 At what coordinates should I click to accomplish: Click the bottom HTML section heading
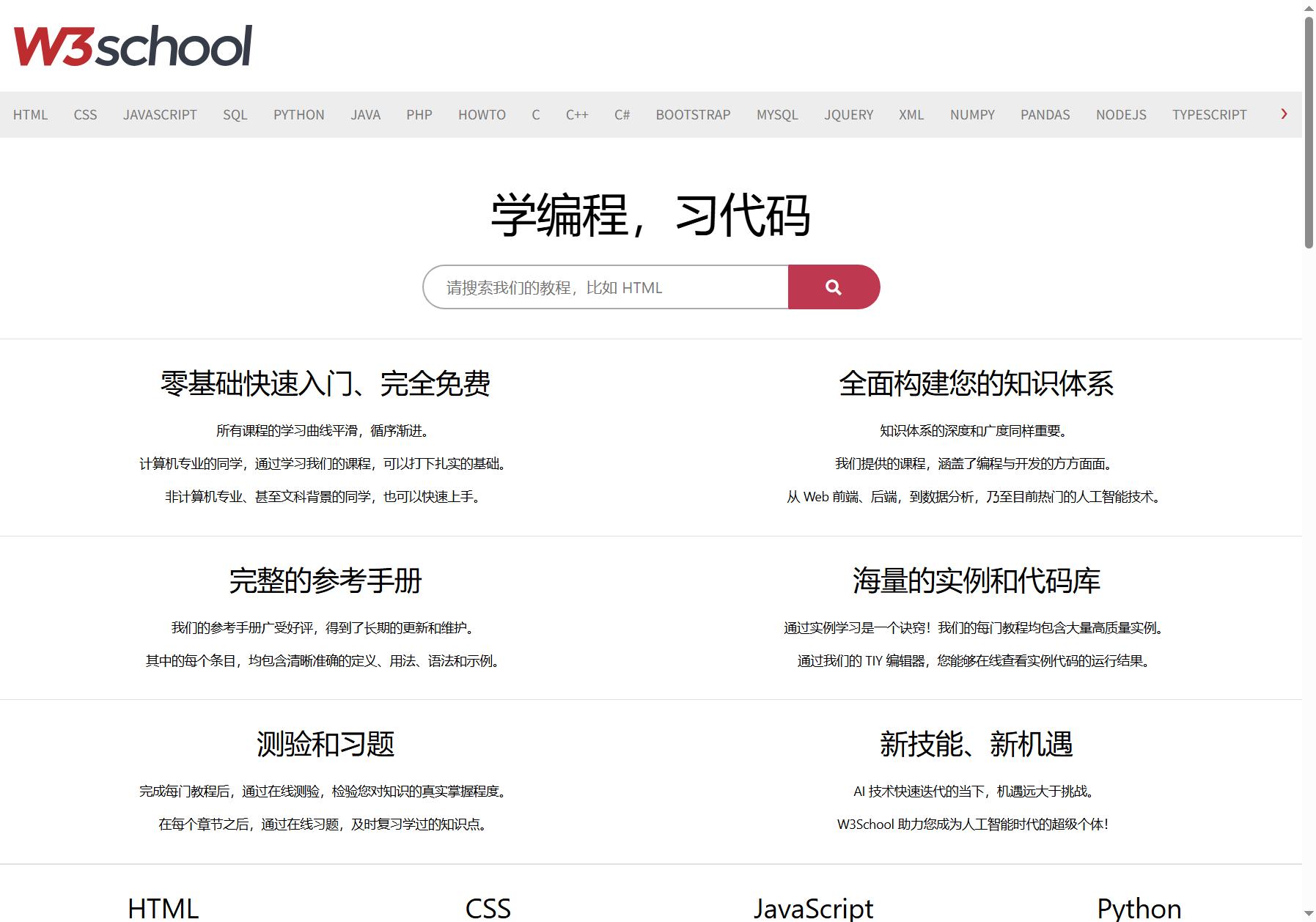163,909
